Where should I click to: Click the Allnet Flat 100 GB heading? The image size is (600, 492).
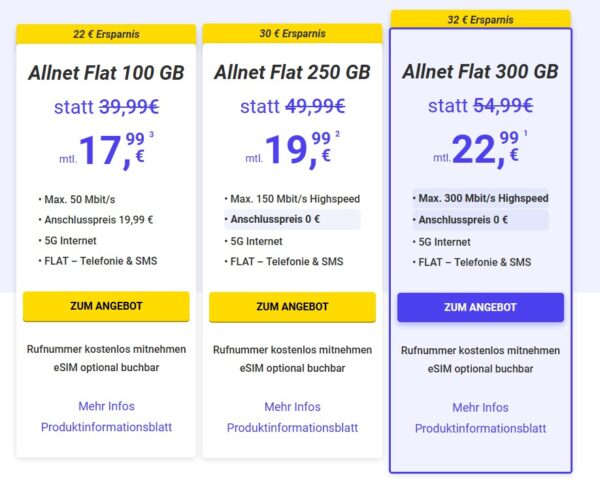(x=106, y=71)
